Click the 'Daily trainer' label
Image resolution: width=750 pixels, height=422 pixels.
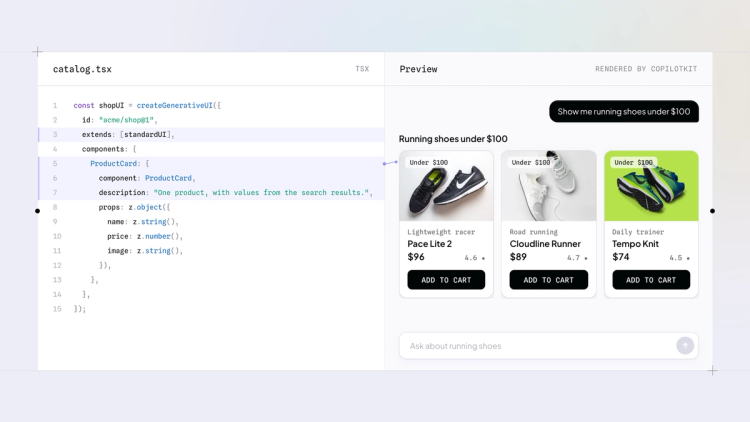pyautogui.click(x=638, y=232)
